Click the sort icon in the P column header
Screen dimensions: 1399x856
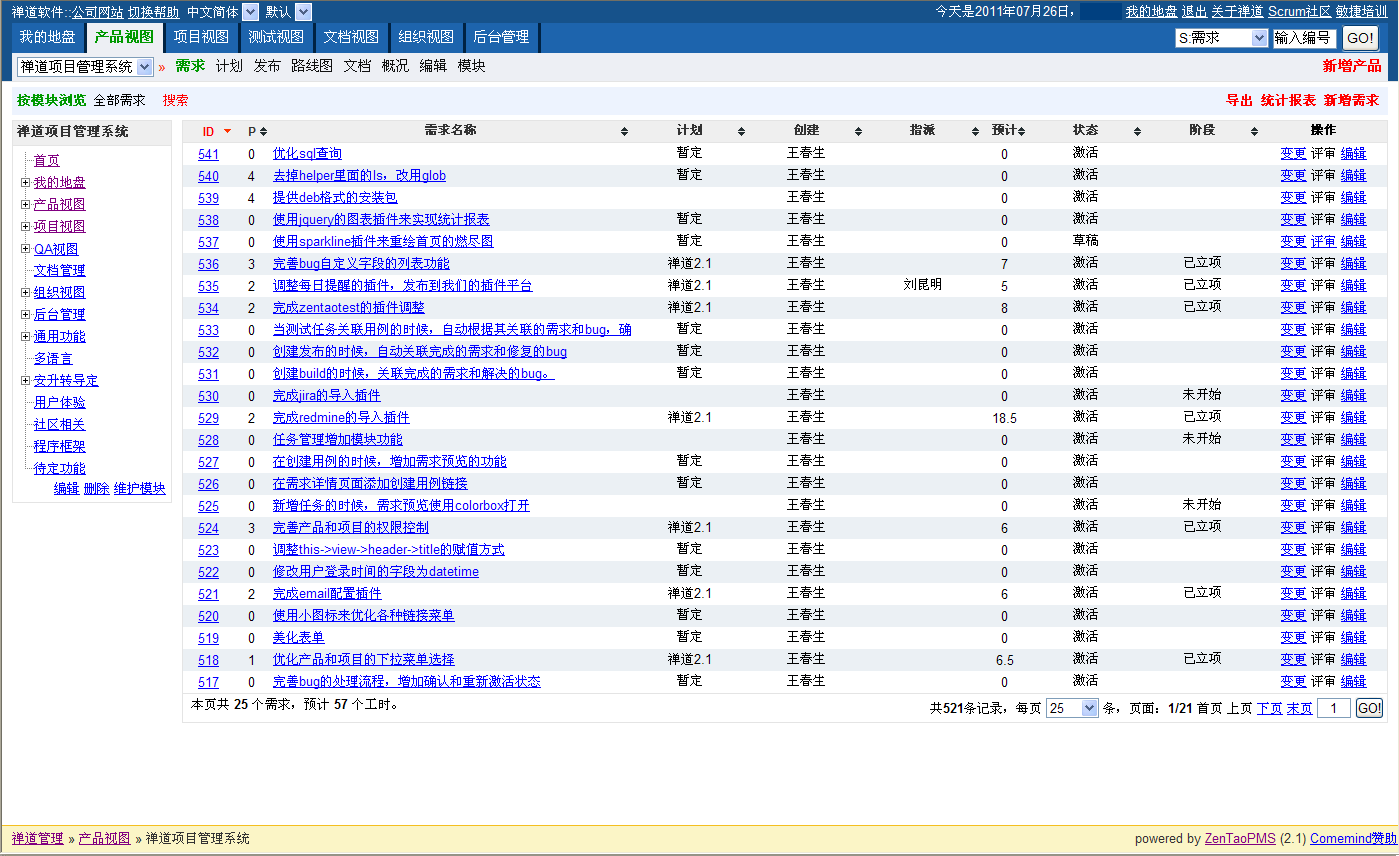(x=263, y=132)
